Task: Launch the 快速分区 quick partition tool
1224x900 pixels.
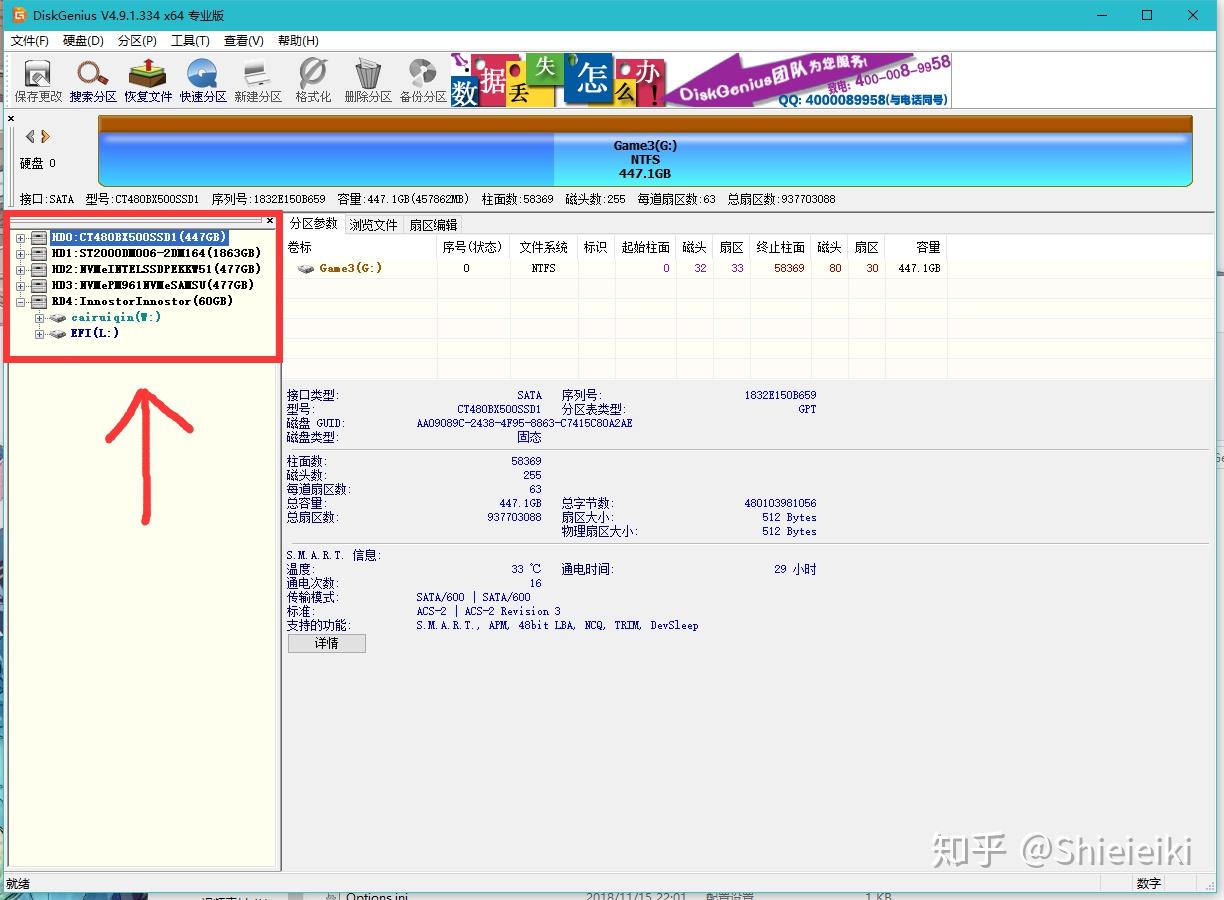Action: 203,80
